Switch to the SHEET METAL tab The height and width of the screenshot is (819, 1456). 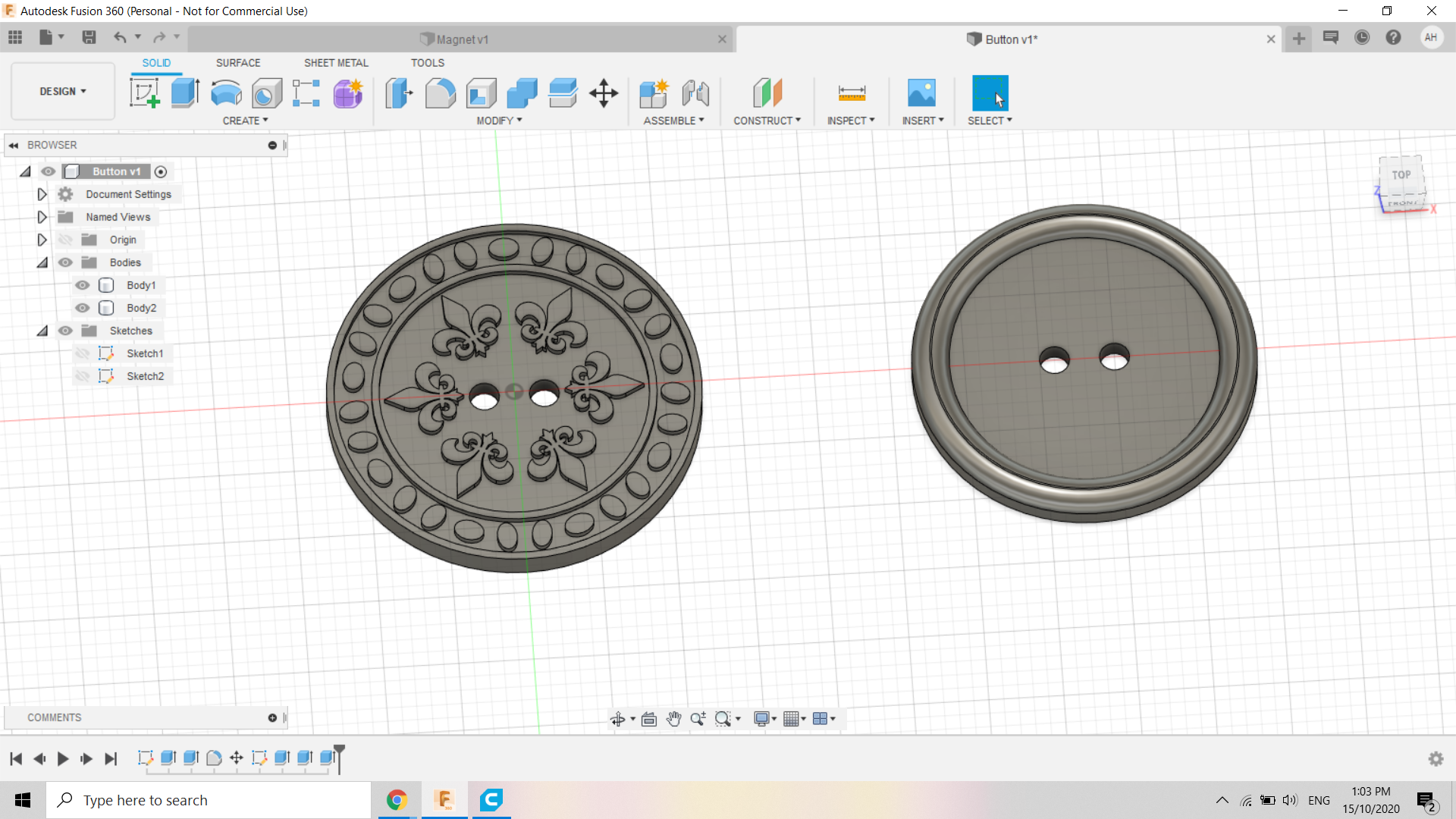pyautogui.click(x=336, y=62)
